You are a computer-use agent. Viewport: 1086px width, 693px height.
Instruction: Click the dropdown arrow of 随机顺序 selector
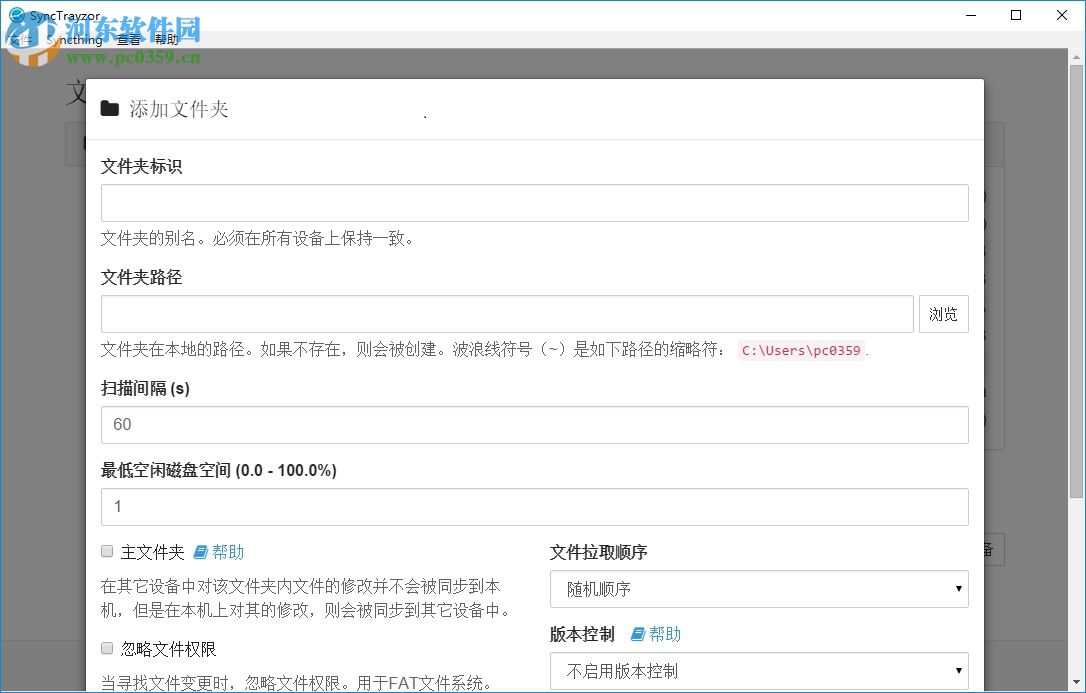[x=959, y=589]
